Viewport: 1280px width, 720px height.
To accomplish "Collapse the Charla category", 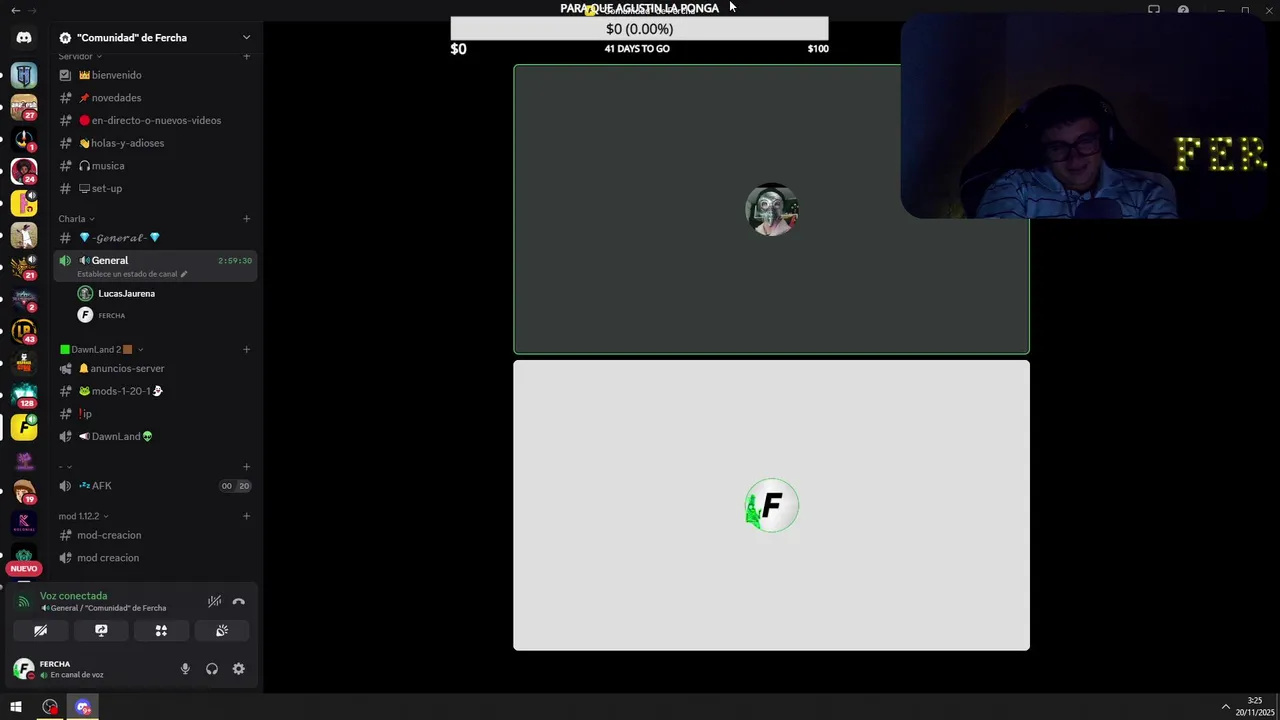I will pyautogui.click(x=76, y=219).
